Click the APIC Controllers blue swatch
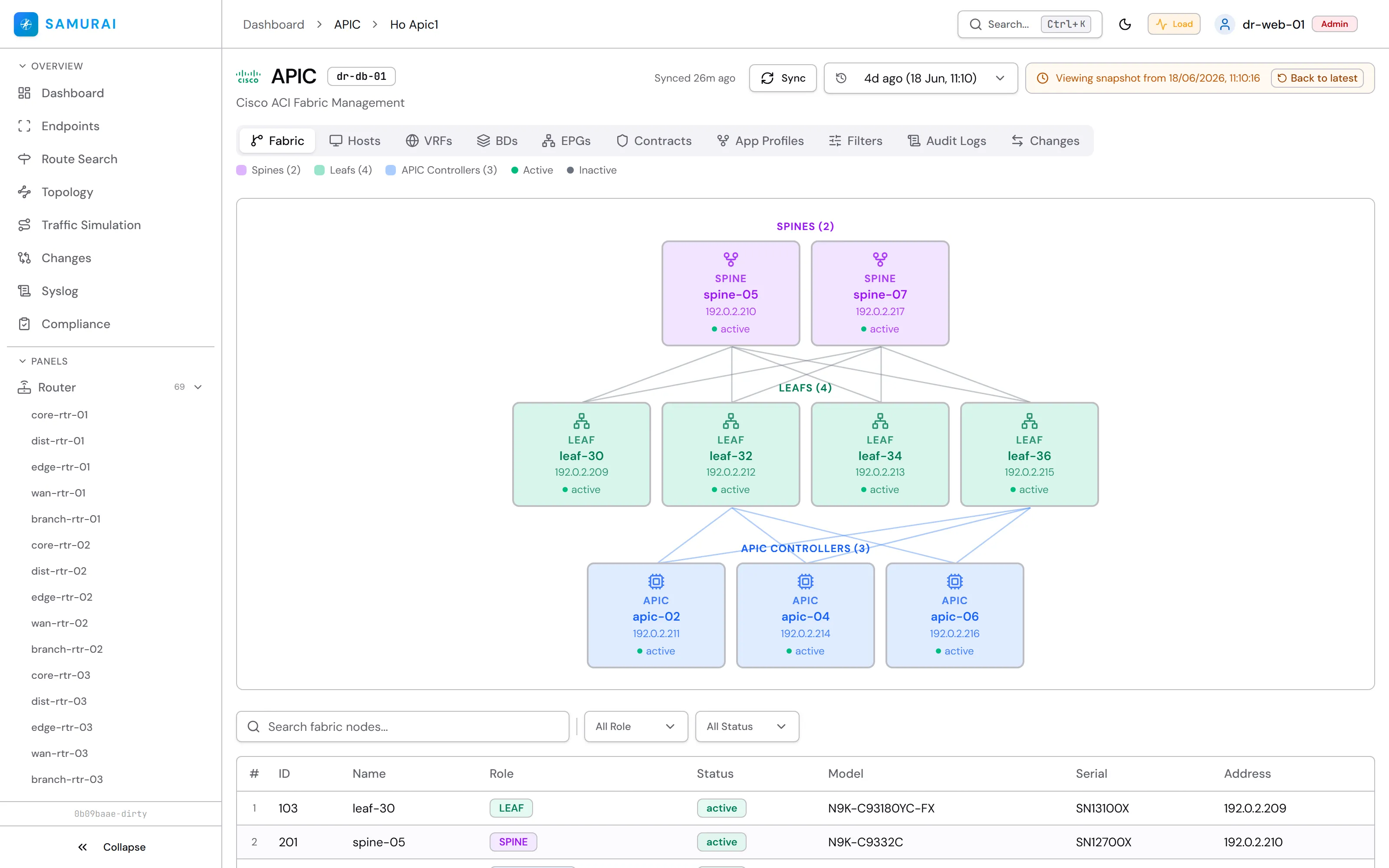Image resolution: width=1389 pixels, height=868 pixels. pos(391,170)
